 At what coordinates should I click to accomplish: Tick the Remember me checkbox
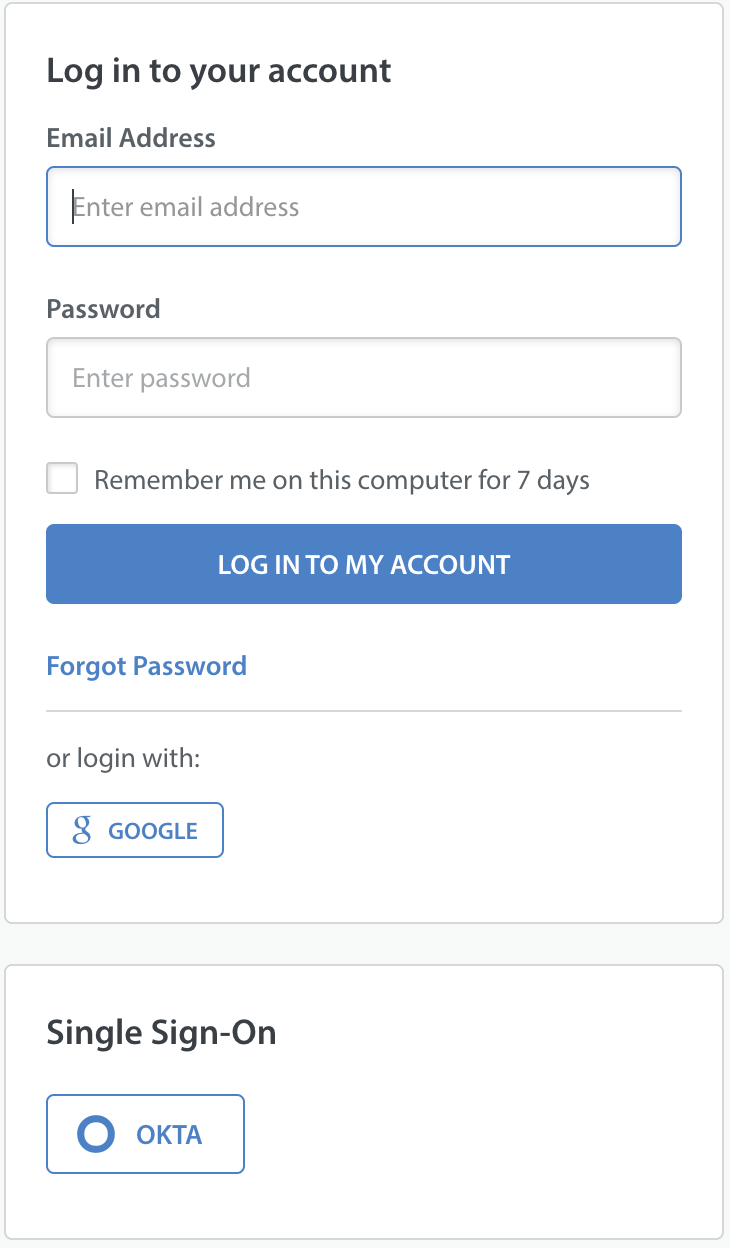click(62, 478)
